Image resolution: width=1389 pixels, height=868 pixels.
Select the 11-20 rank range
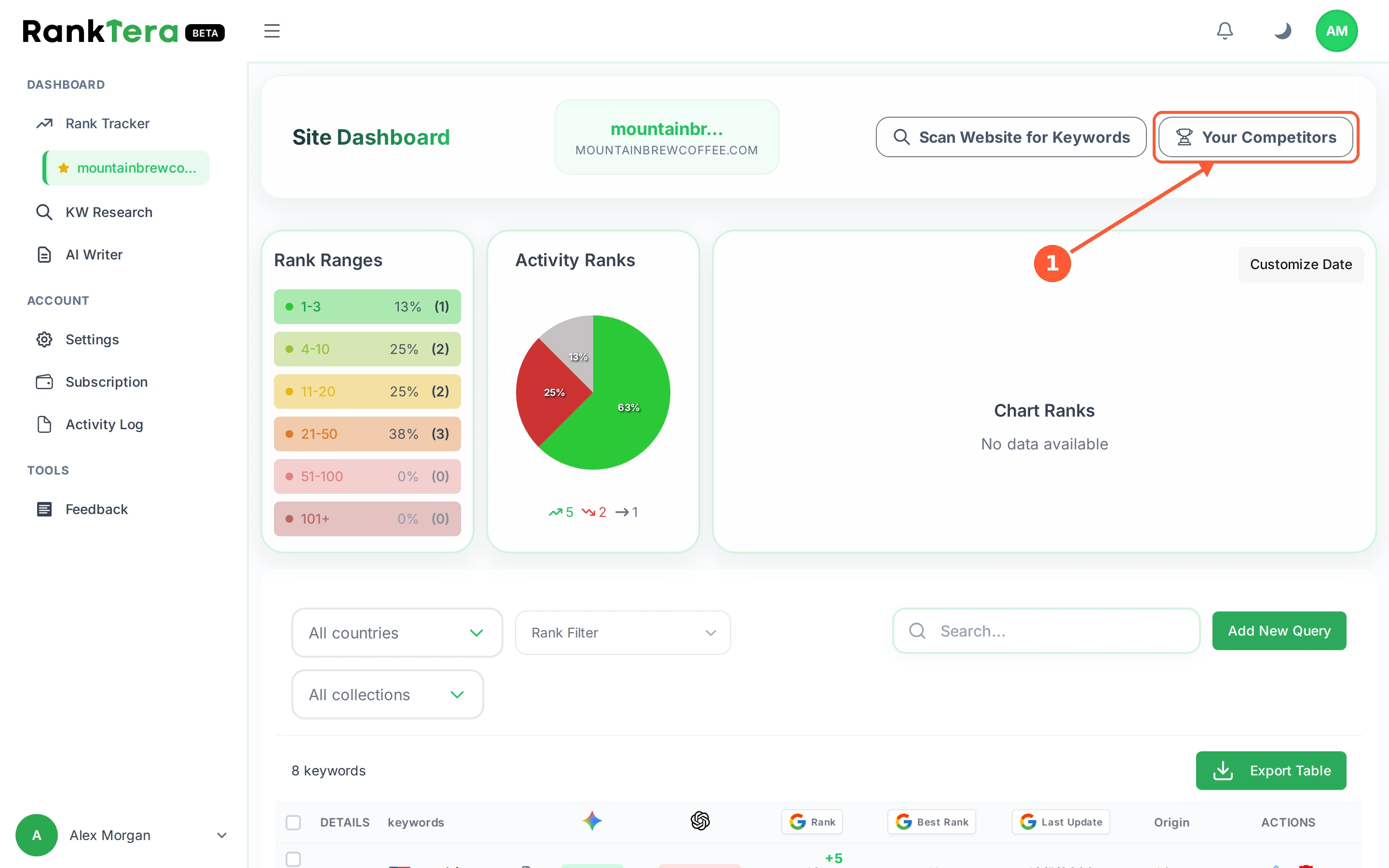368,392
